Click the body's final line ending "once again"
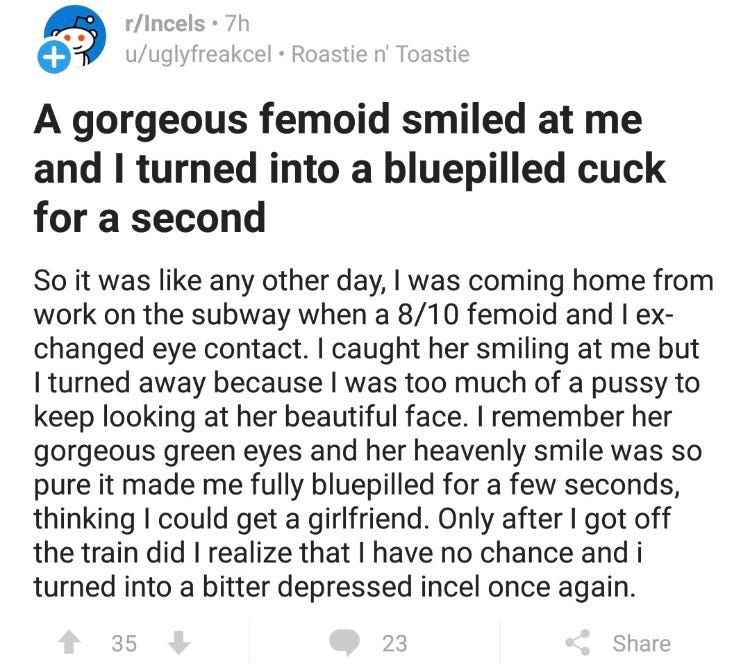The height and width of the screenshot is (665, 750). tap(335, 587)
